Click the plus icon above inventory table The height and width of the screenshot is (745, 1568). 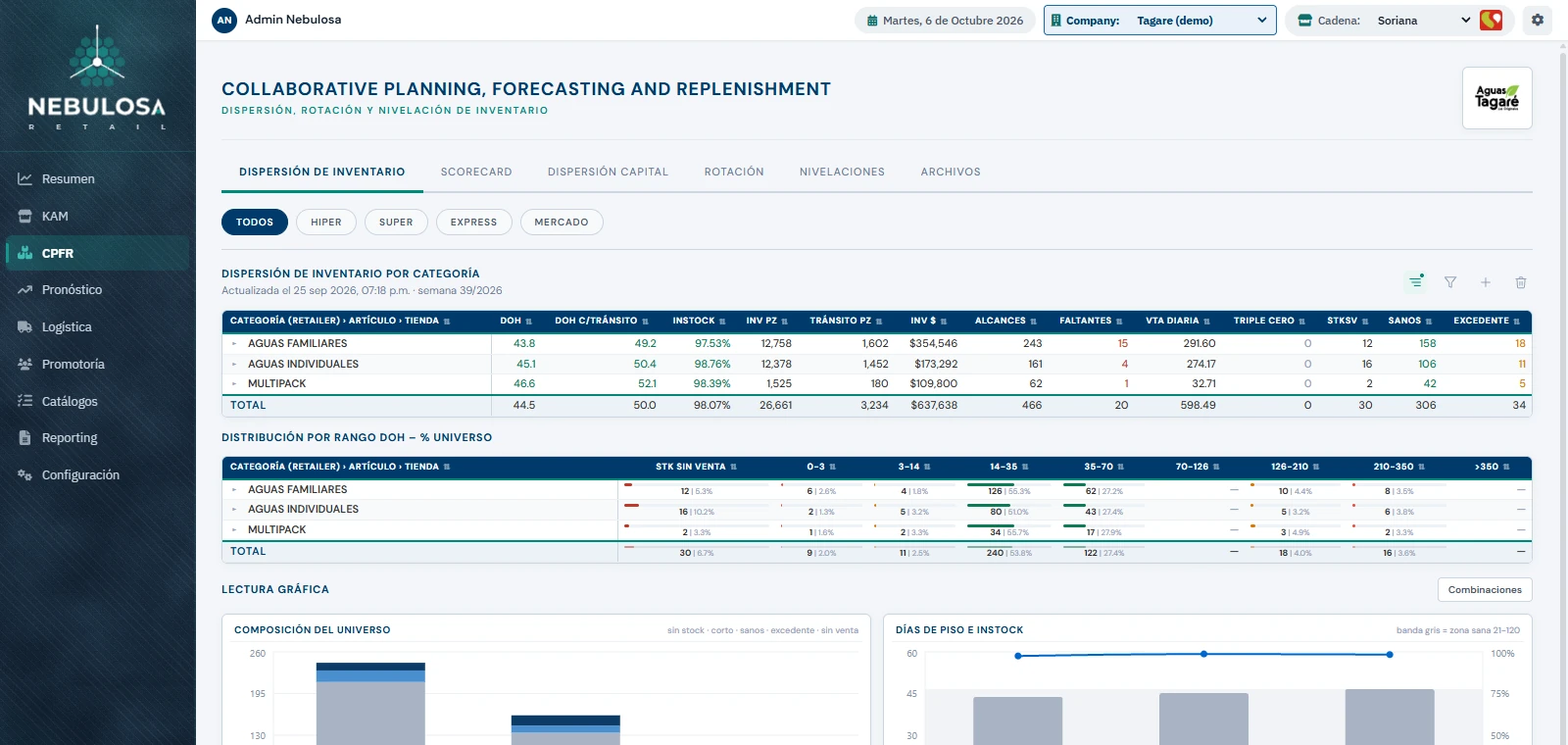1486,282
